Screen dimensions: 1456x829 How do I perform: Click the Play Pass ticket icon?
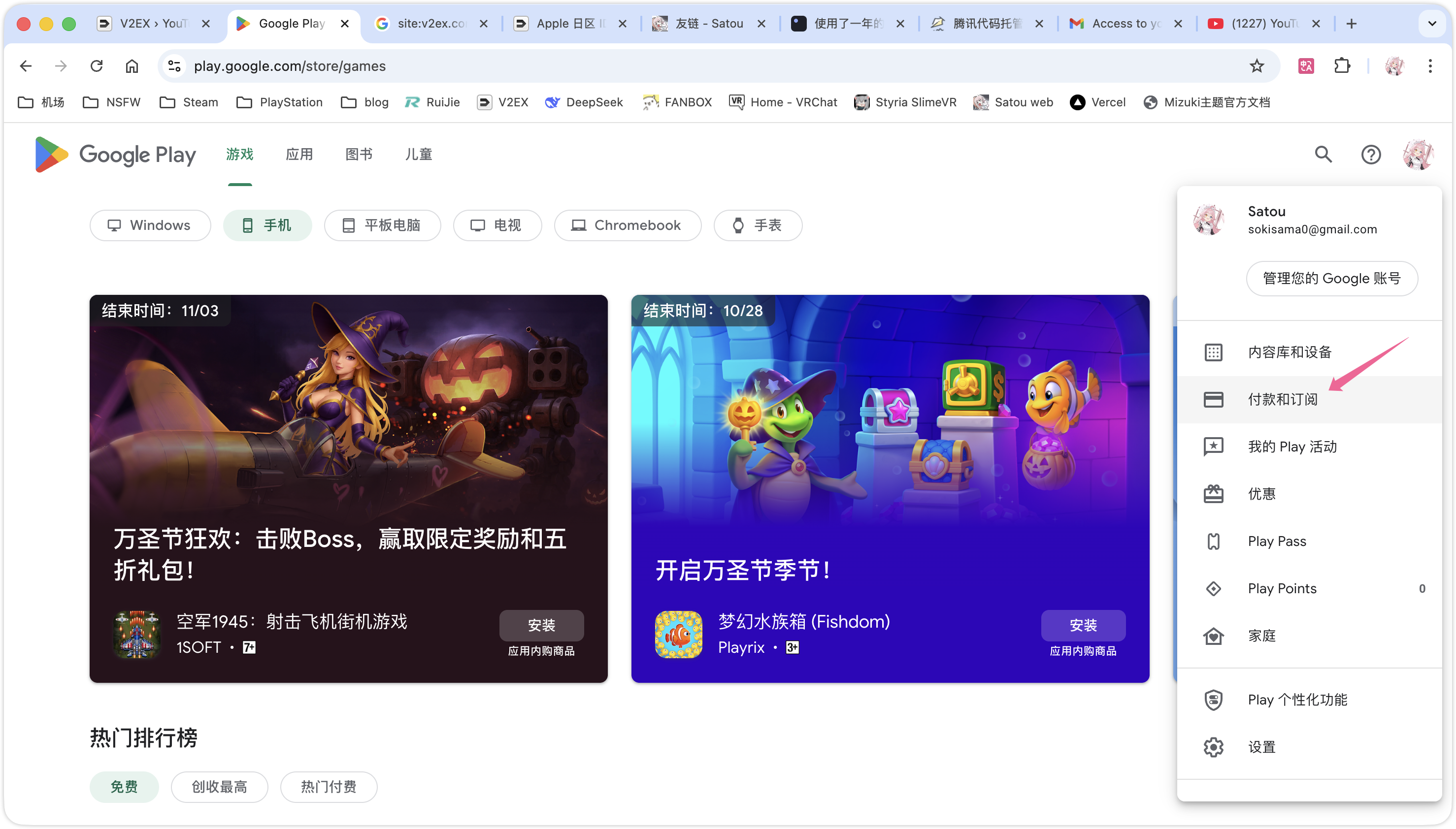pos(1213,541)
